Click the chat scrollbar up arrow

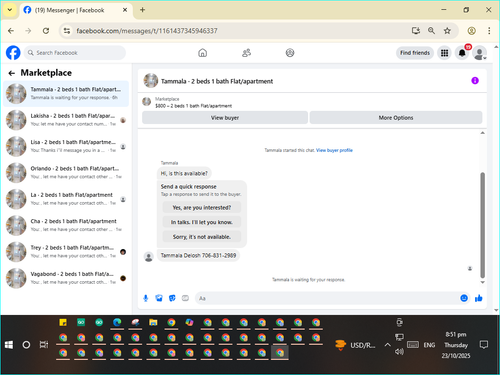pyautogui.click(x=482, y=133)
